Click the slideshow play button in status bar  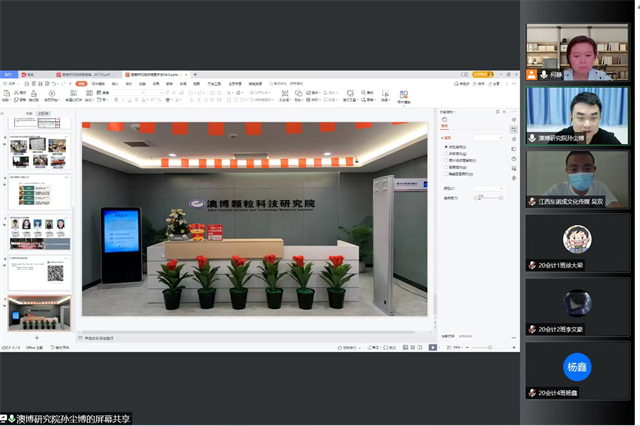click(x=433, y=347)
